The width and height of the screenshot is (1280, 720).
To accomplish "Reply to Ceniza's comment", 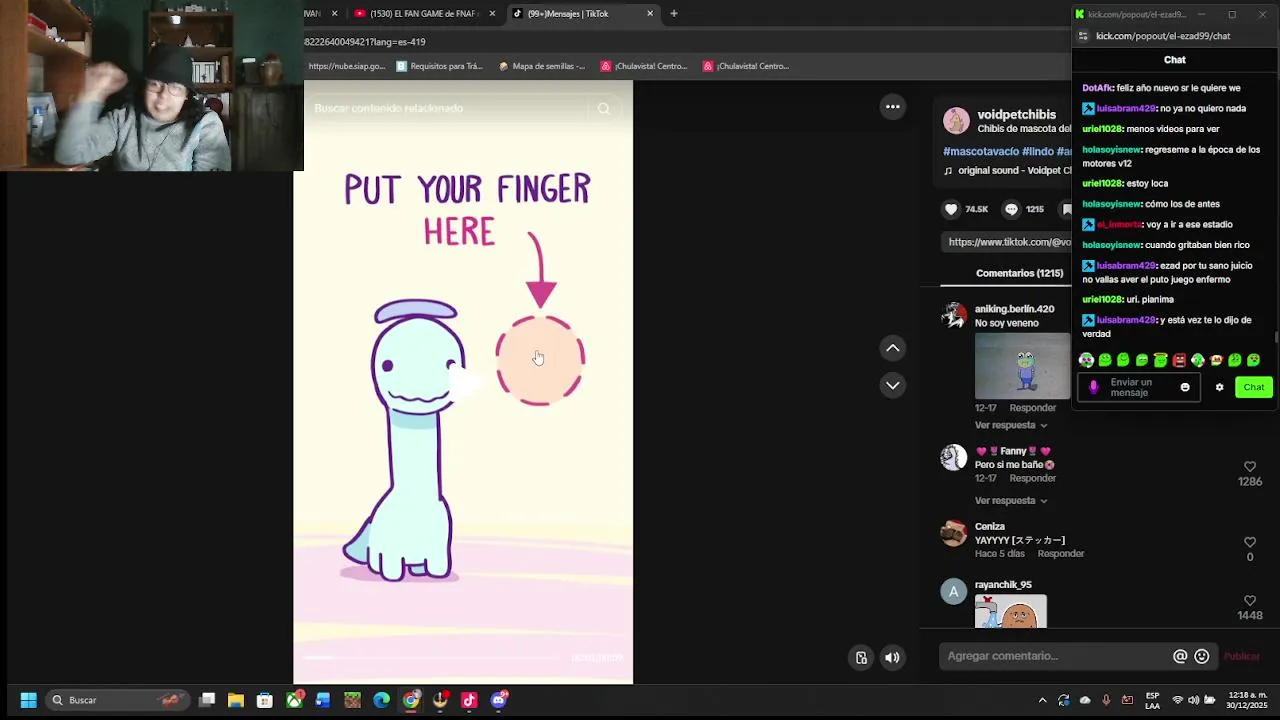I will pos(1060,554).
